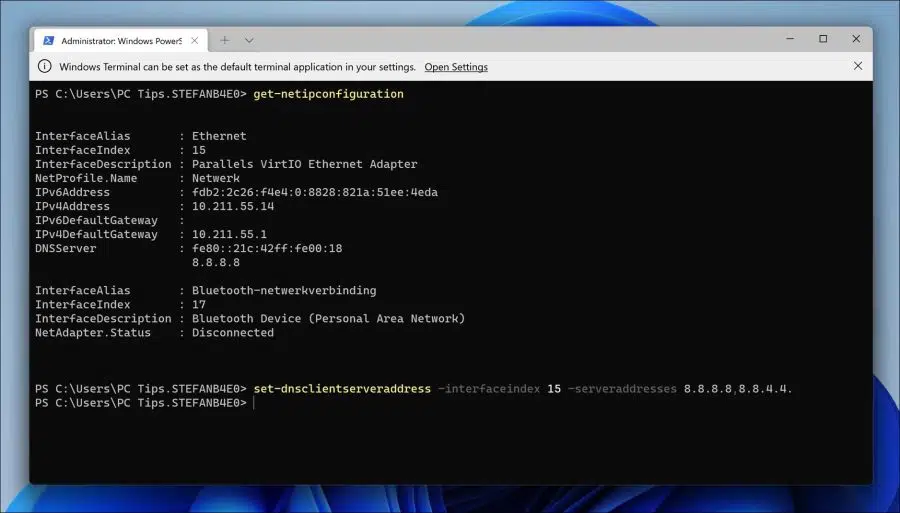
Task: Click the InterfaceIndex value 17
Action: pyautogui.click(x=199, y=305)
